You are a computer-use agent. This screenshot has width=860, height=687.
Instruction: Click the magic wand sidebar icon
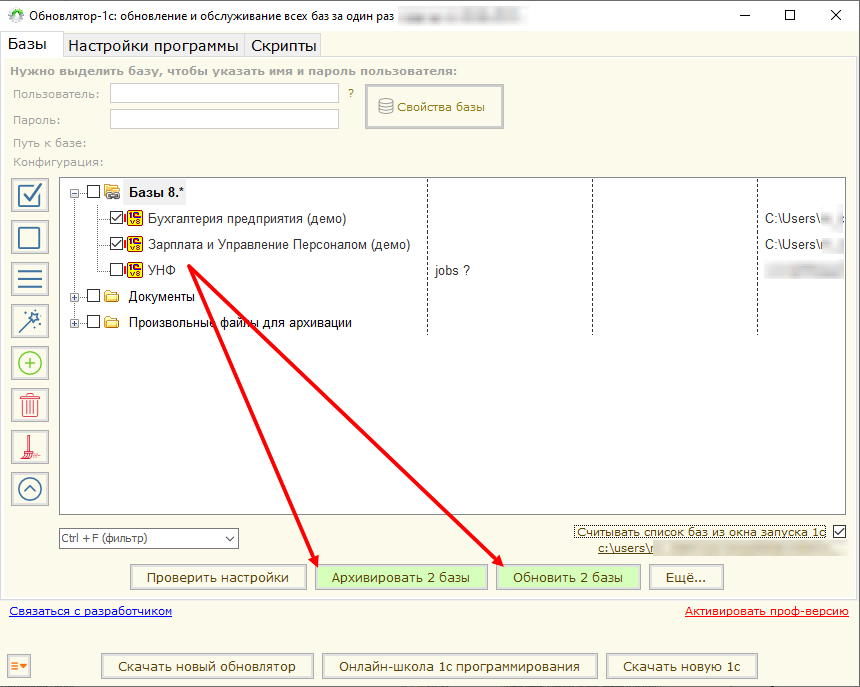coord(30,321)
